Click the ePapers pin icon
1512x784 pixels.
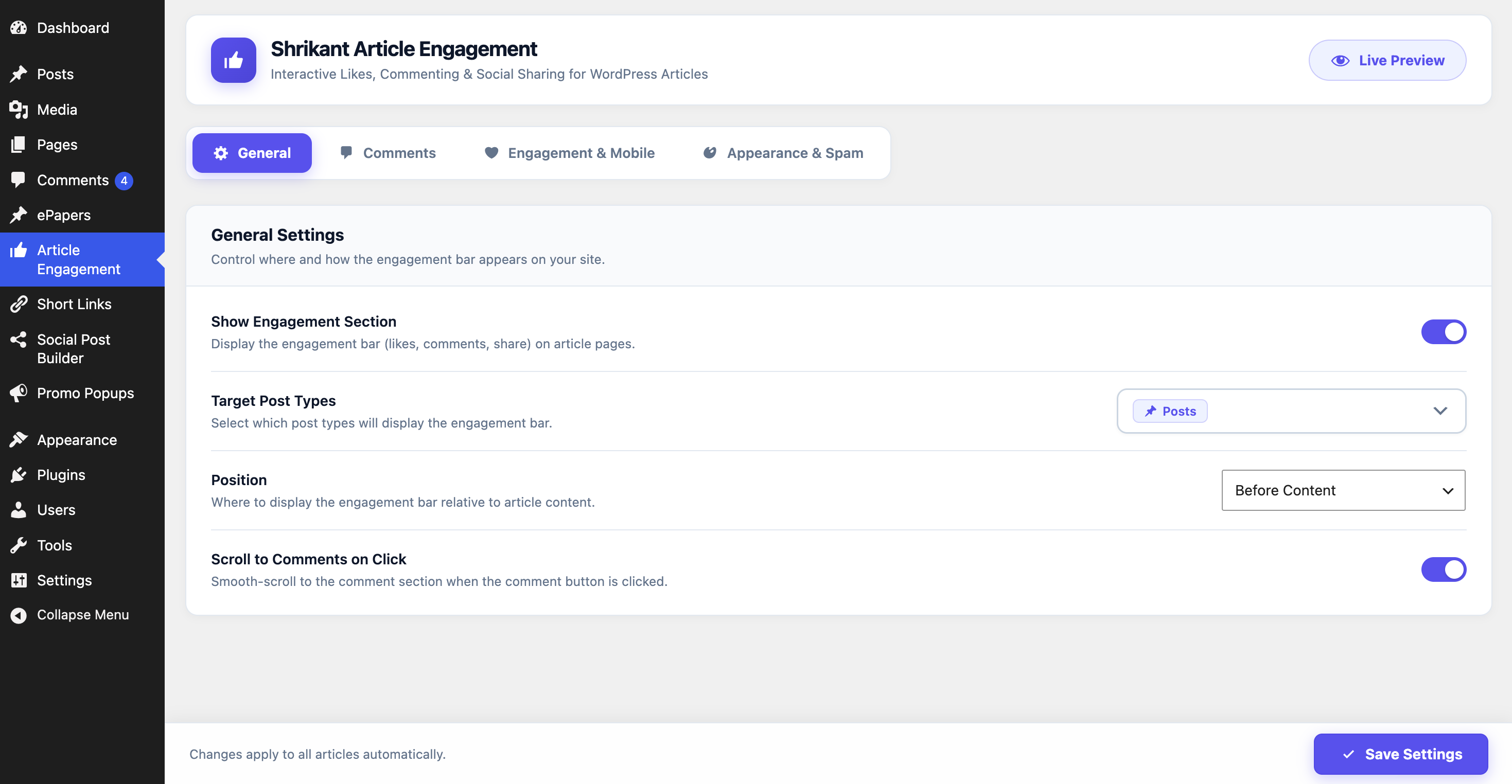coord(19,215)
